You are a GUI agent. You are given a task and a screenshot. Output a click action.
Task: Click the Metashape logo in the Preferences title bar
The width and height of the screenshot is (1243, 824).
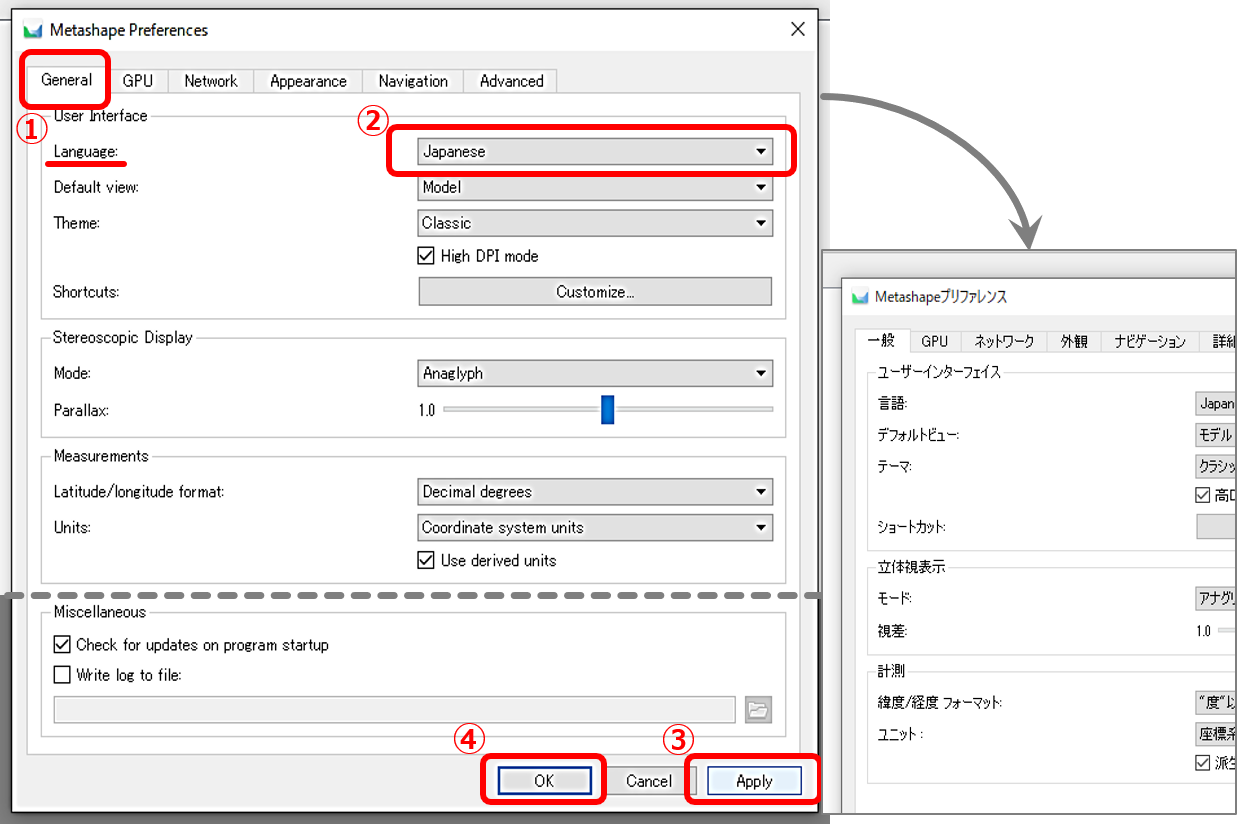tap(33, 30)
